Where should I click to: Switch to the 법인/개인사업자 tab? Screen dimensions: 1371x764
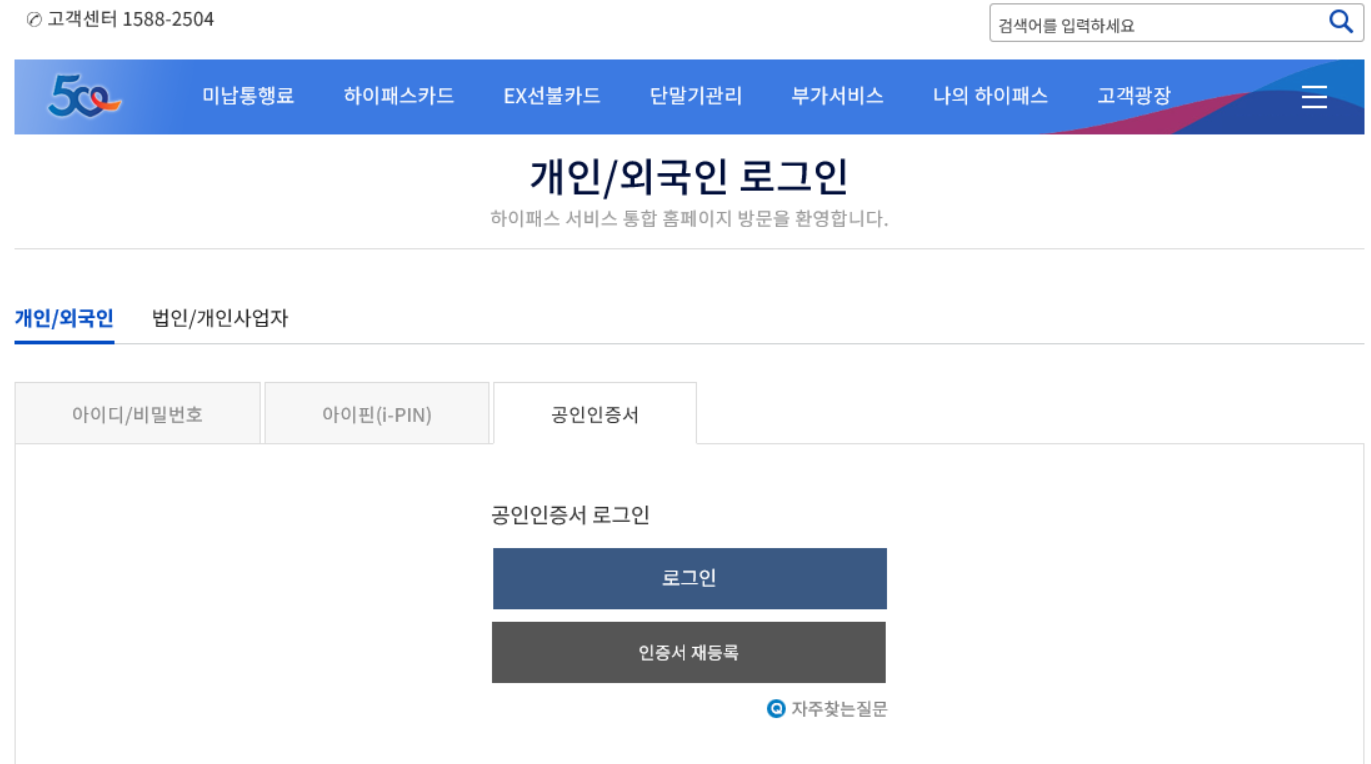coord(220,319)
